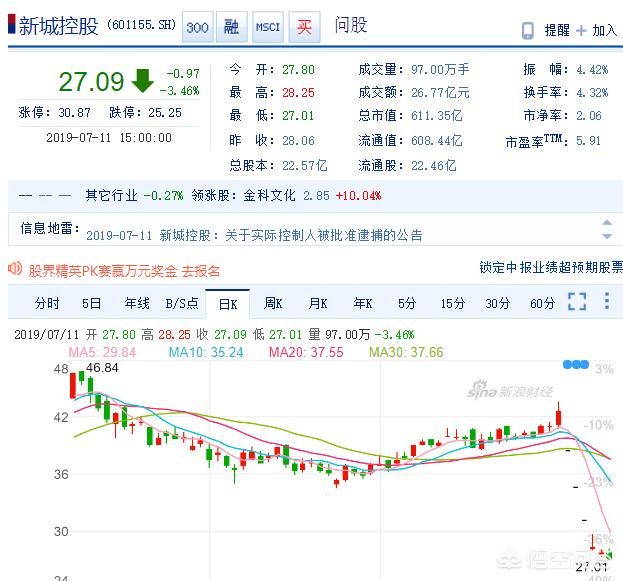Switch to the 5日 tab
The height and width of the screenshot is (581, 623).
coord(91,304)
